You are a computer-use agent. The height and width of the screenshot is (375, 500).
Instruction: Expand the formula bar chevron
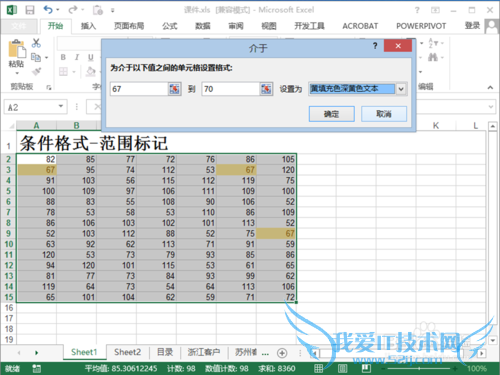(491, 107)
